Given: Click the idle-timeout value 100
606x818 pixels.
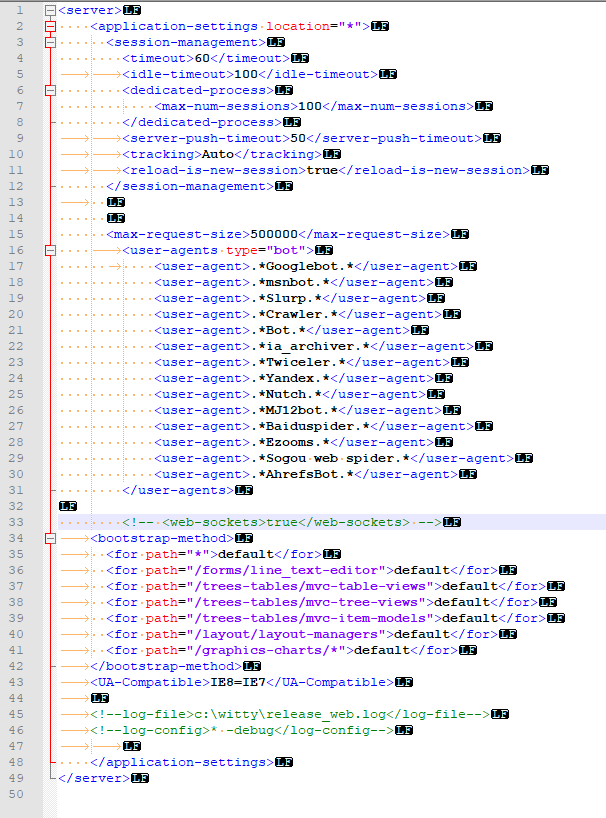Looking at the screenshot, I should (246, 74).
